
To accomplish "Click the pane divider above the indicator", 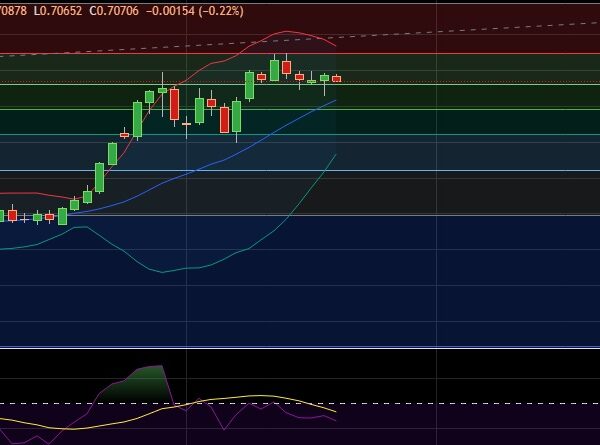I will coord(300,348).
